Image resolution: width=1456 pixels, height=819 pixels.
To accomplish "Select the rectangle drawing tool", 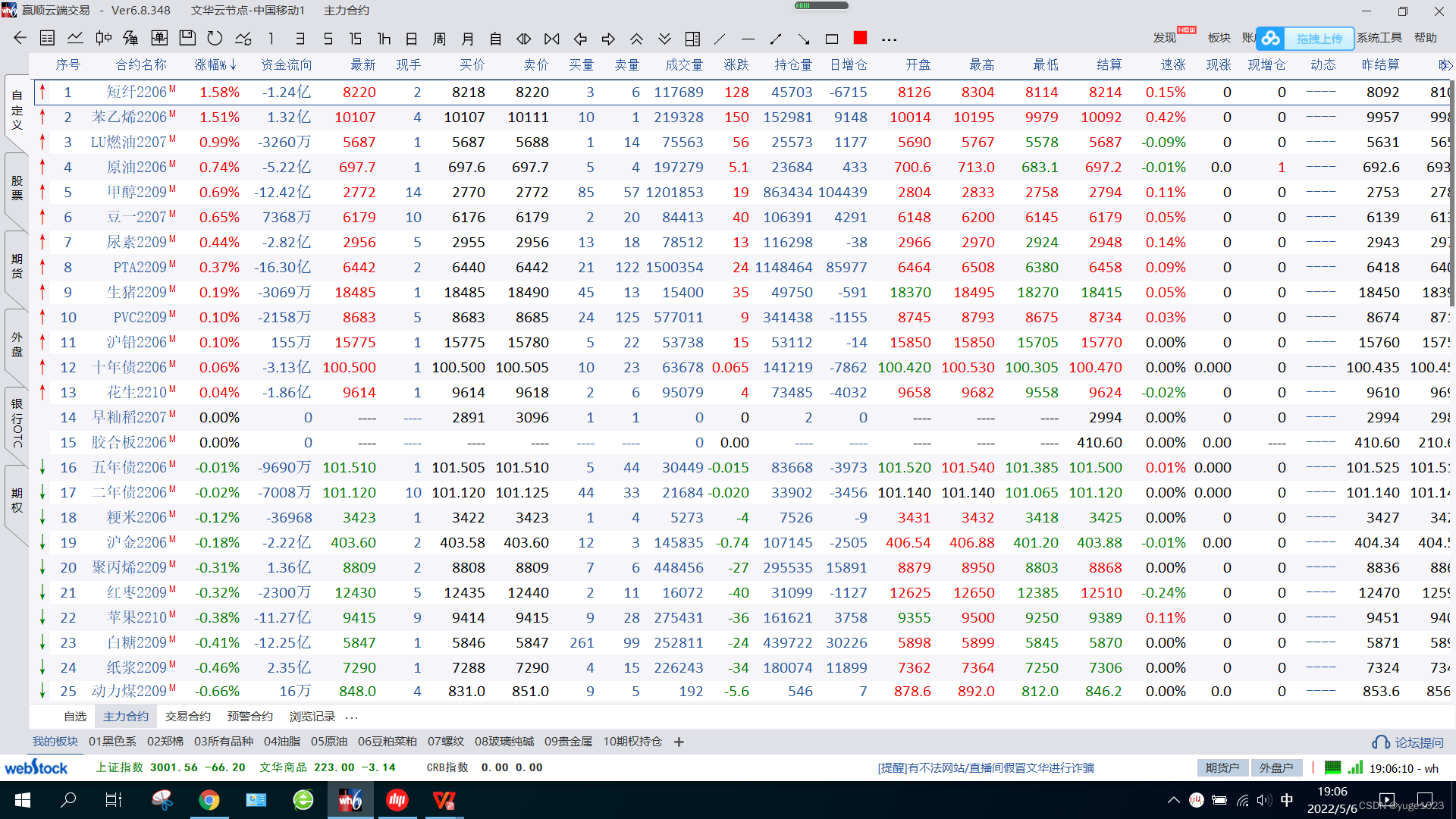I will tap(832, 38).
